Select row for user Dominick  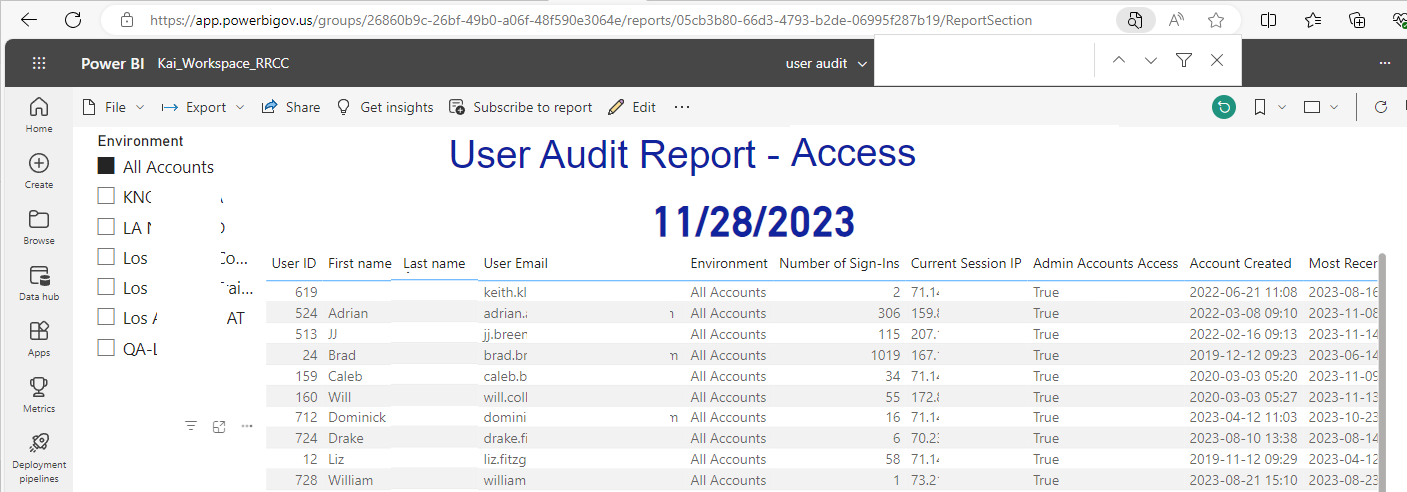tap(821, 417)
